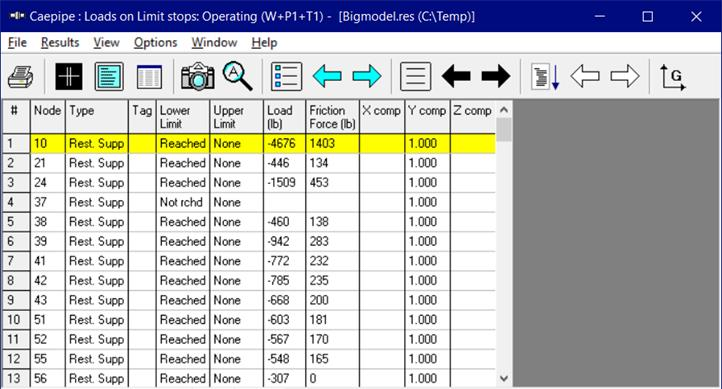
Task: Open the Results menu
Action: [60, 43]
